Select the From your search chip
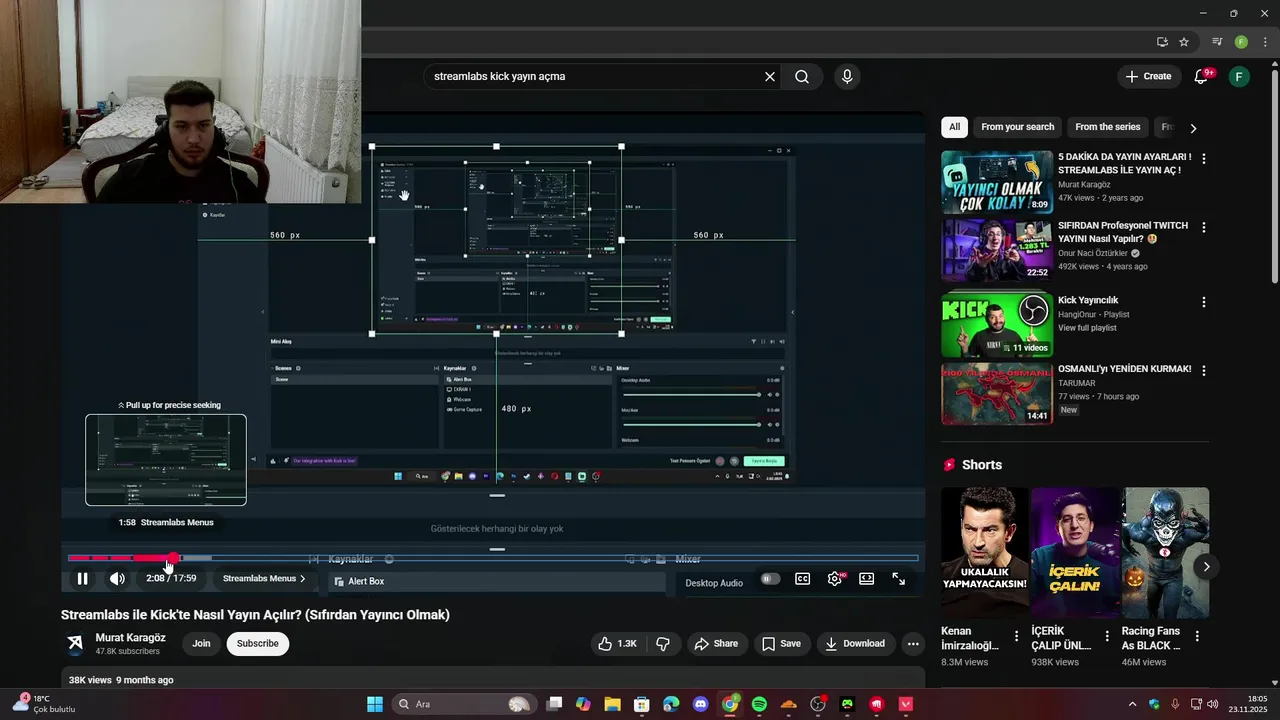The width and height of the screenshot is (1280, 720). (x=1017, y=127)
